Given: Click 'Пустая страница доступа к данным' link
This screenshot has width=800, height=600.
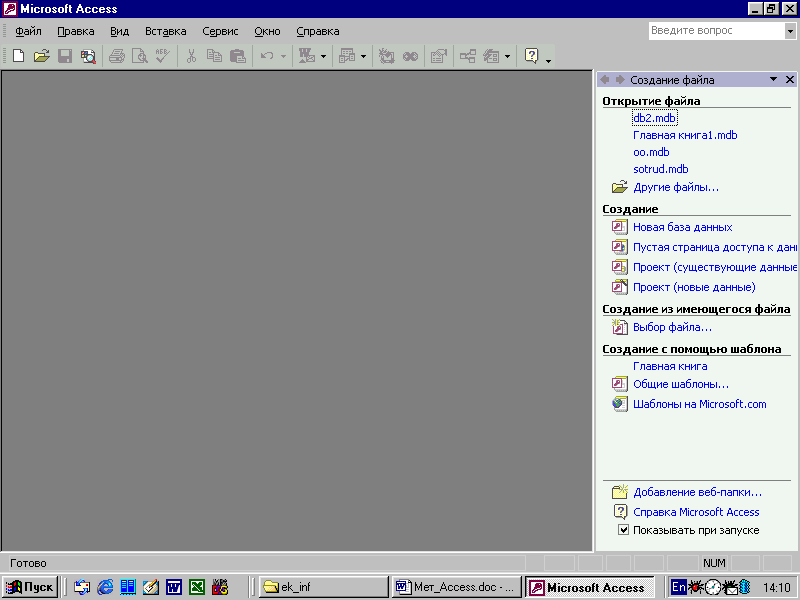Looking at the screenshot, I should coord(715,247).
